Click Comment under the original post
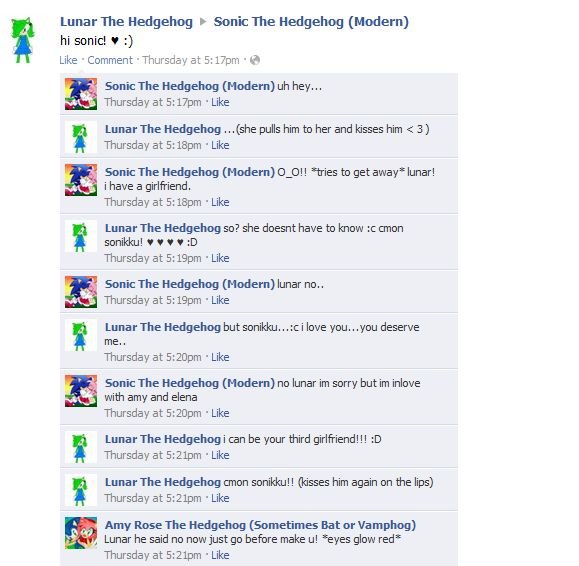Screen dimensions: 579x566 (110, 60)
